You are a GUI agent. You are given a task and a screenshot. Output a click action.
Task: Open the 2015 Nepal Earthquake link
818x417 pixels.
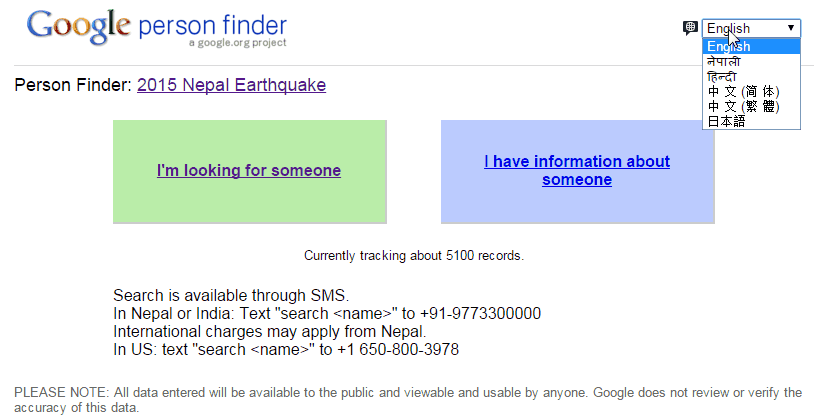[x=231, y=85]
